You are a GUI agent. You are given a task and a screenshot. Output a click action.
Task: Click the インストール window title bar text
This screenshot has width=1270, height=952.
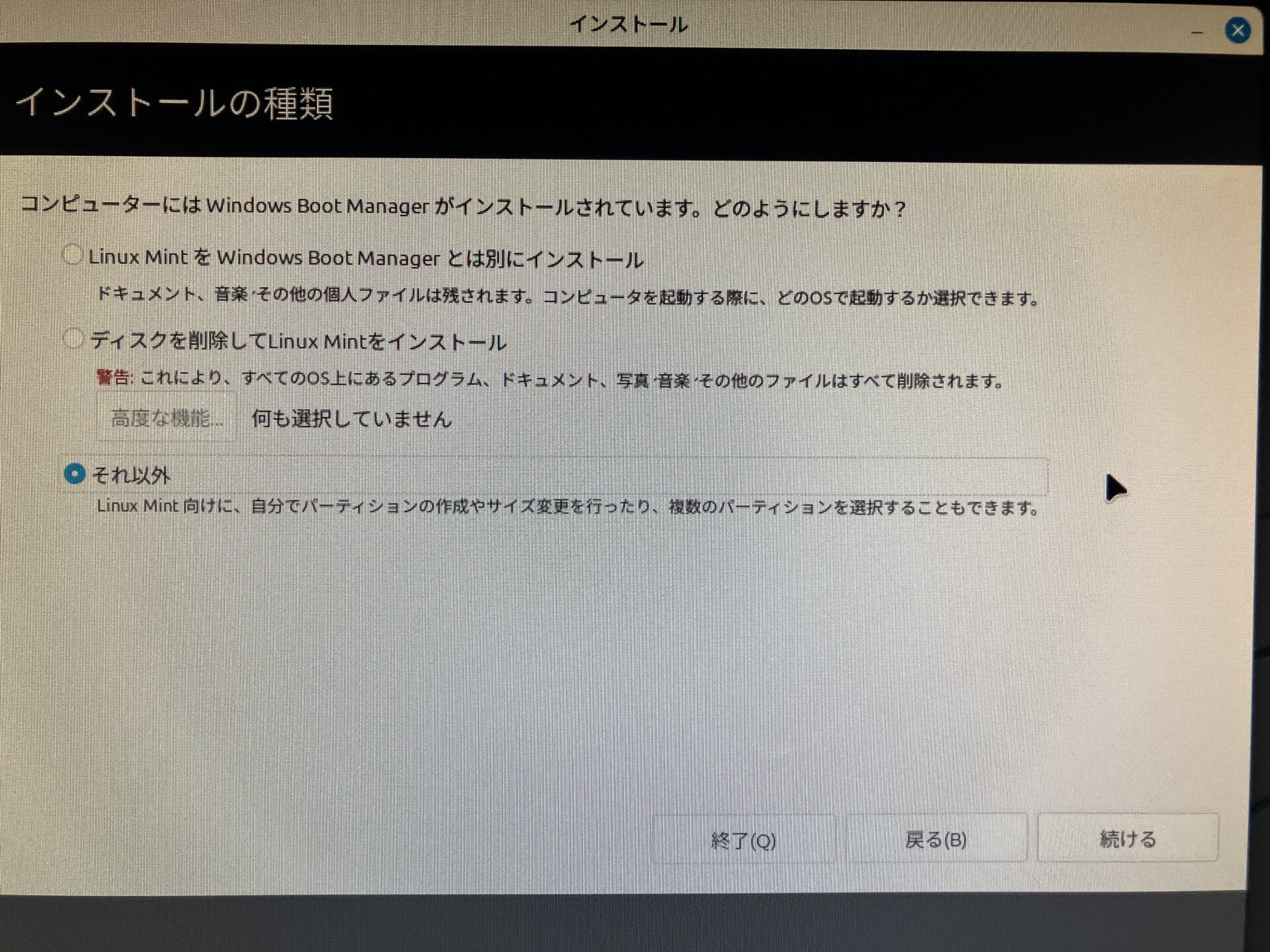[628, 25]
